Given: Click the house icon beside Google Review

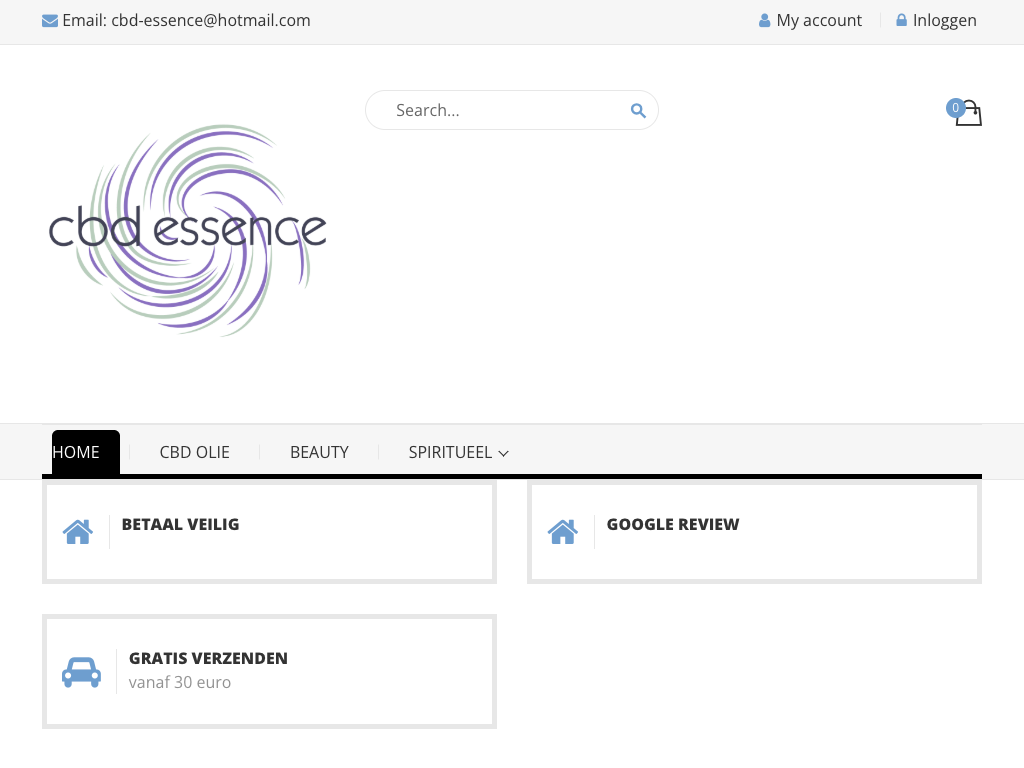Looking at the screenshot, I should (x=563, y=532).
